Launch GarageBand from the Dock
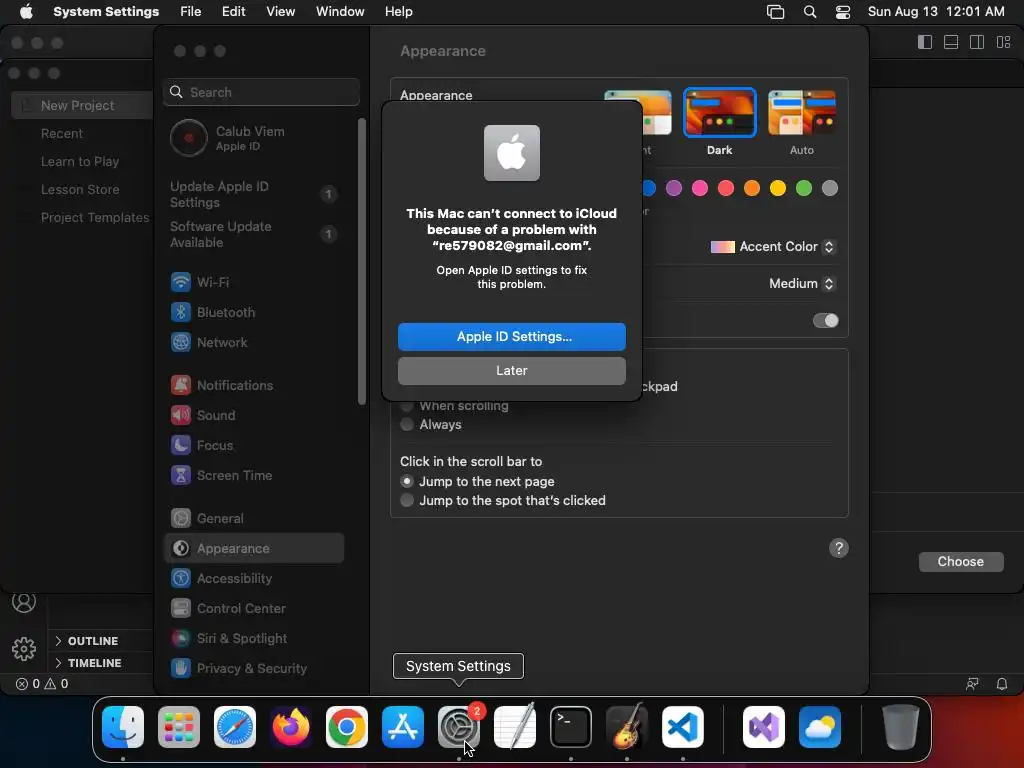This screenshot has height=768, width=1024. (627, 727)
